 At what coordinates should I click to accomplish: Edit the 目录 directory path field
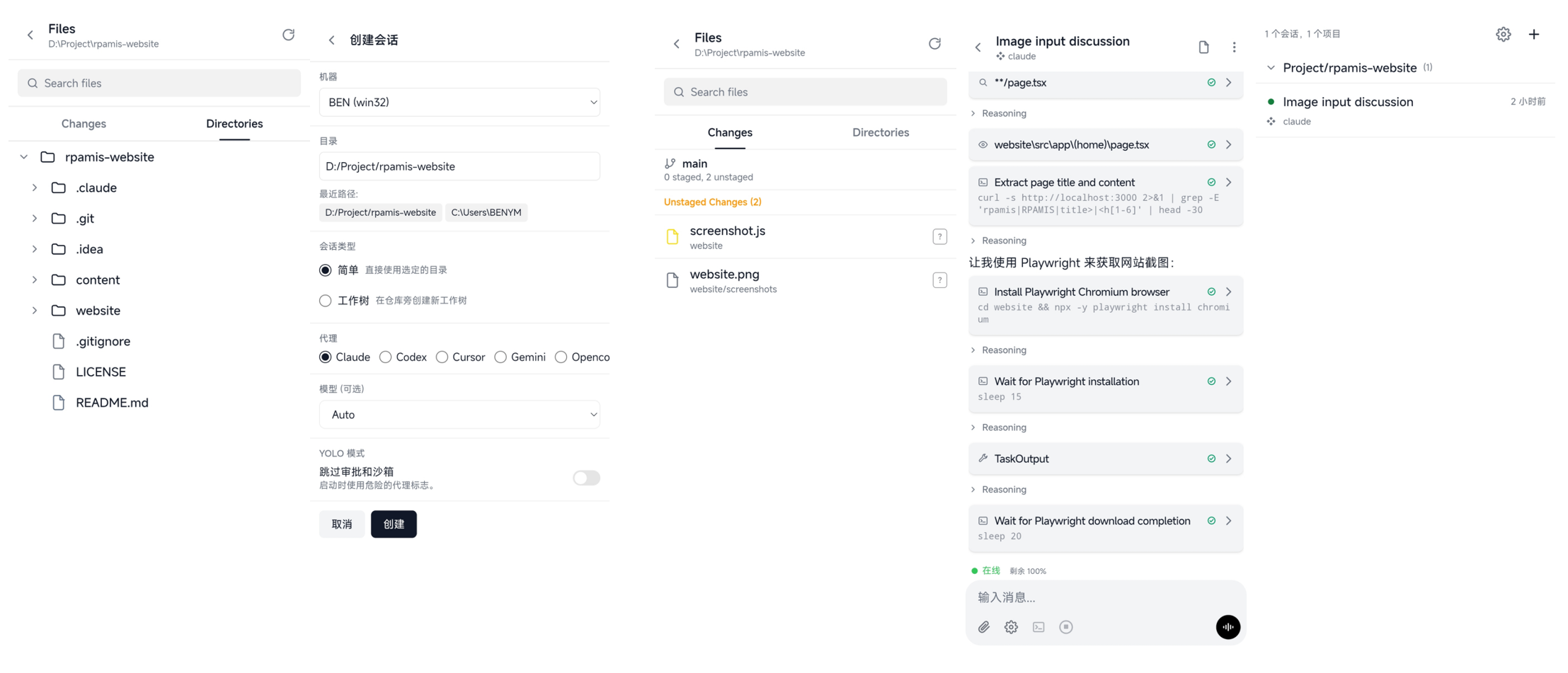tap(459, 166)
